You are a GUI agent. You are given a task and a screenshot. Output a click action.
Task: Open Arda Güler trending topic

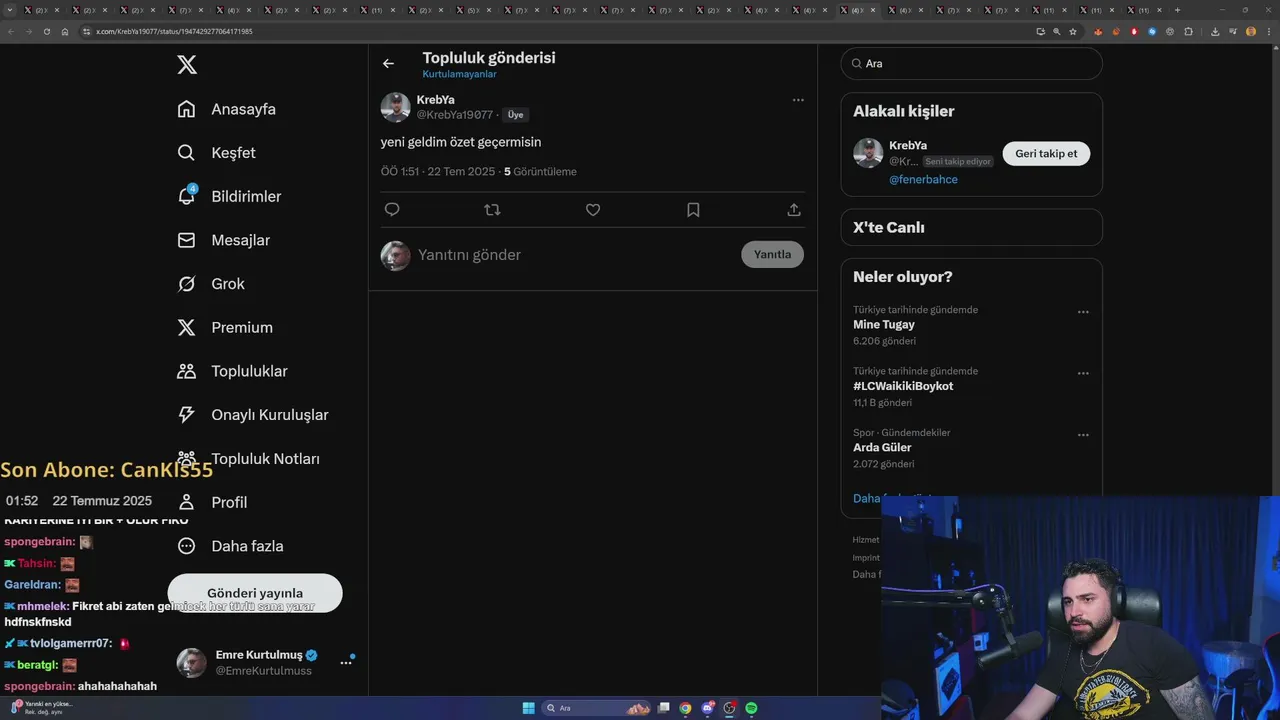[x=882, y=448]
